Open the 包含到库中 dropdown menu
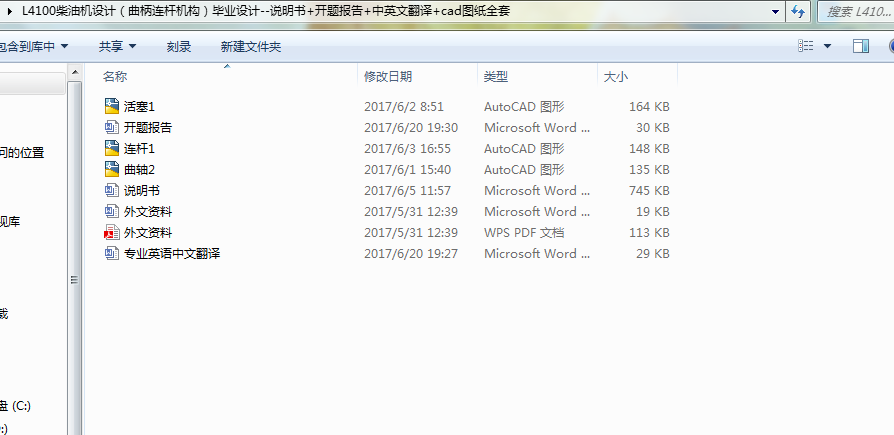 click(34, 47)
